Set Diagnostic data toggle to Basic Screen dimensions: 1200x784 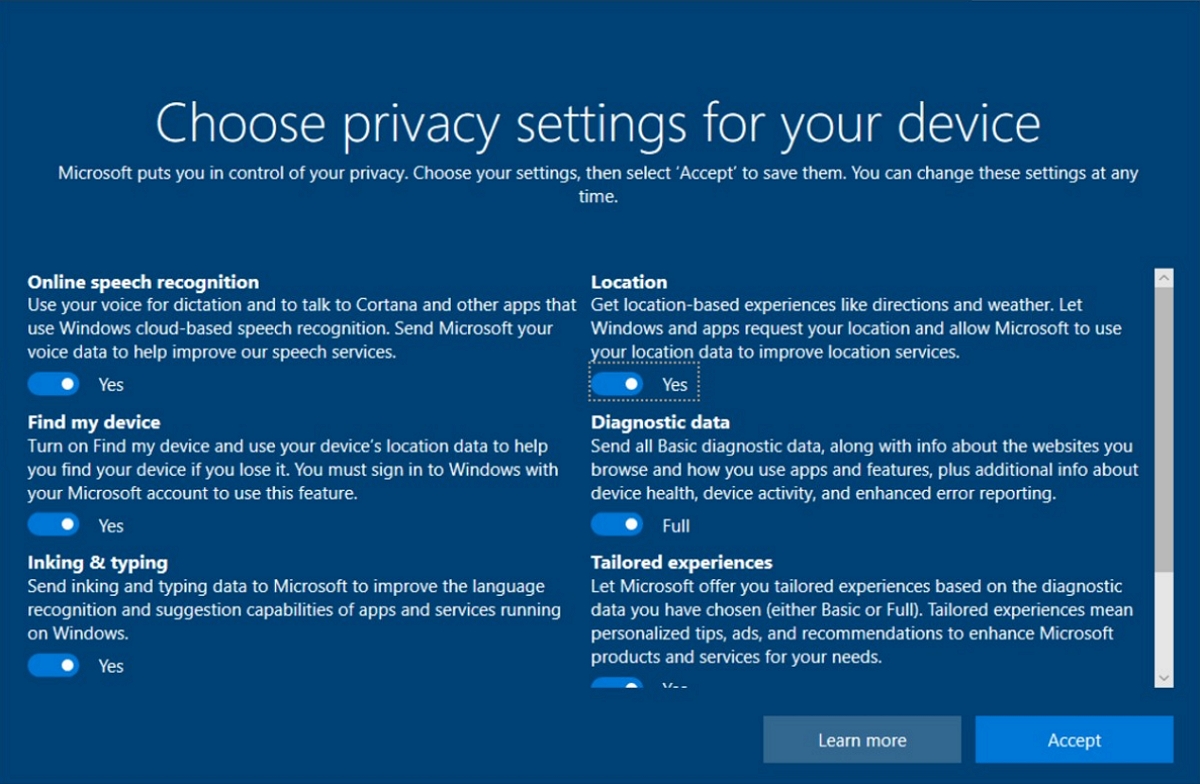[617, 524]
